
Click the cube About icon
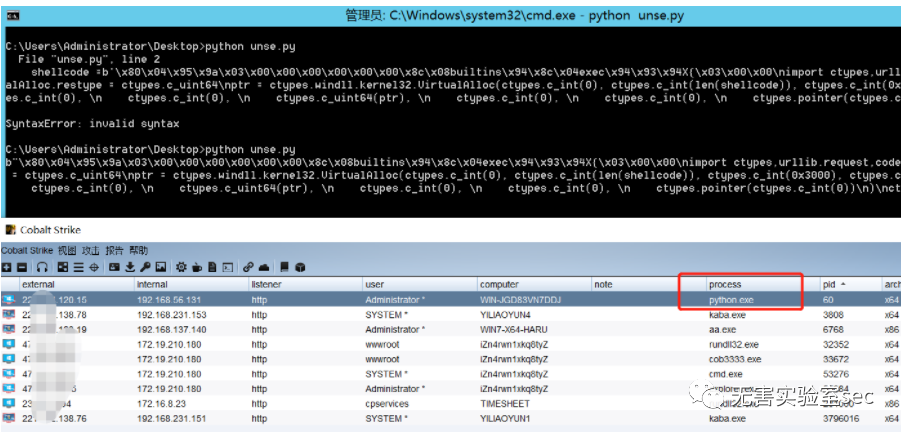click(x=299, y=267)
